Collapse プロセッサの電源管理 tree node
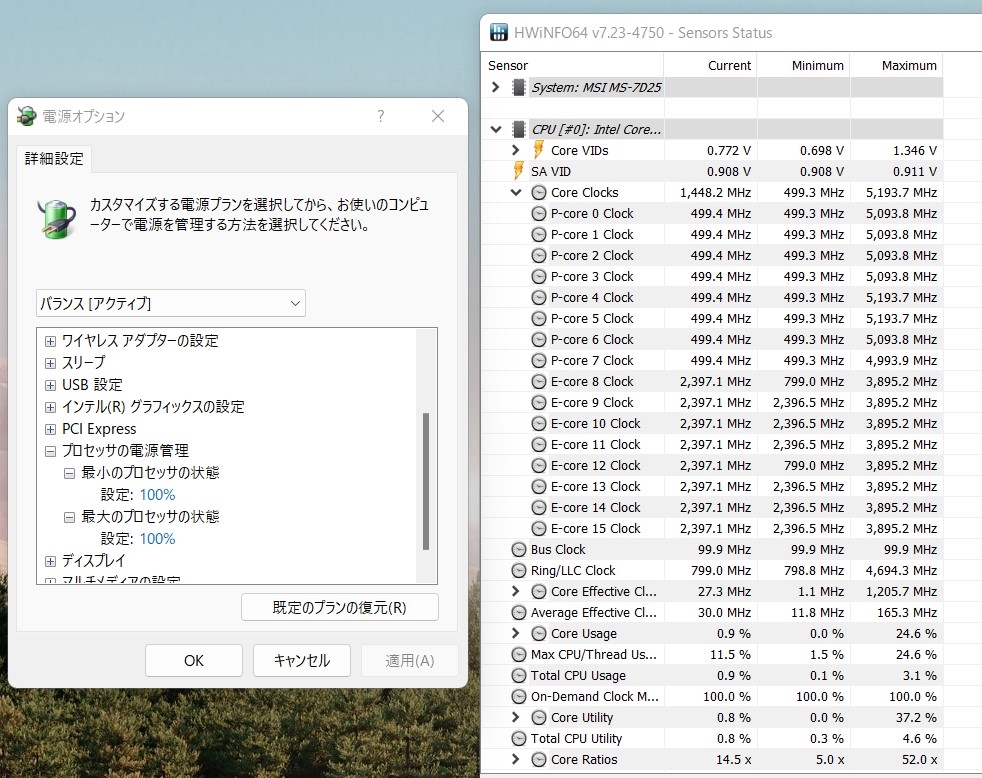The image size is (982, 778). (51, 451)
